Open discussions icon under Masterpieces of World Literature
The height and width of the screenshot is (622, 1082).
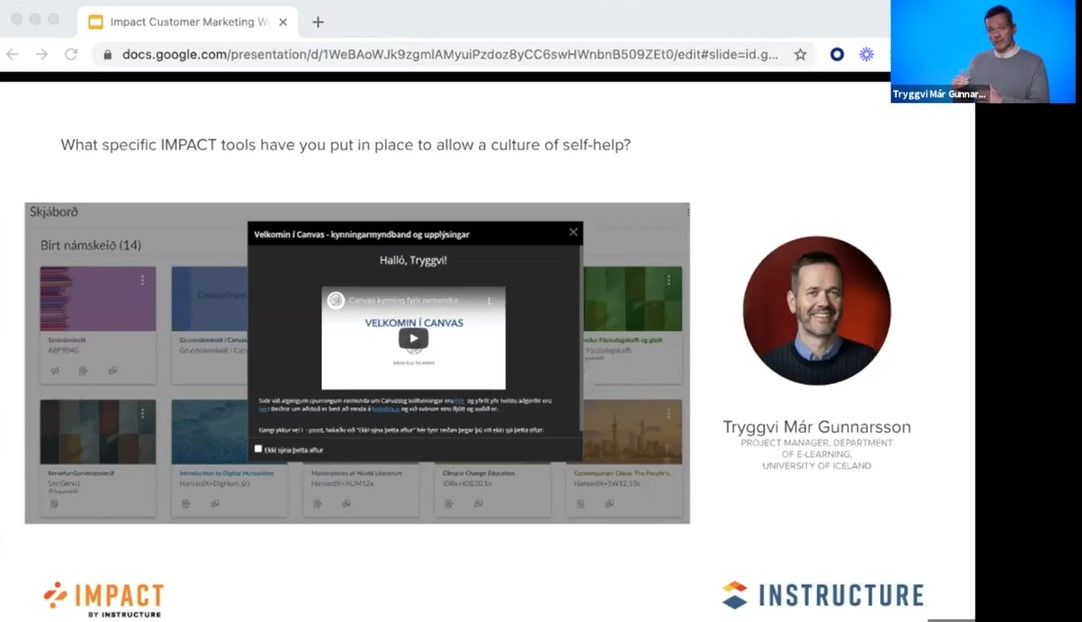click(346, 504)
